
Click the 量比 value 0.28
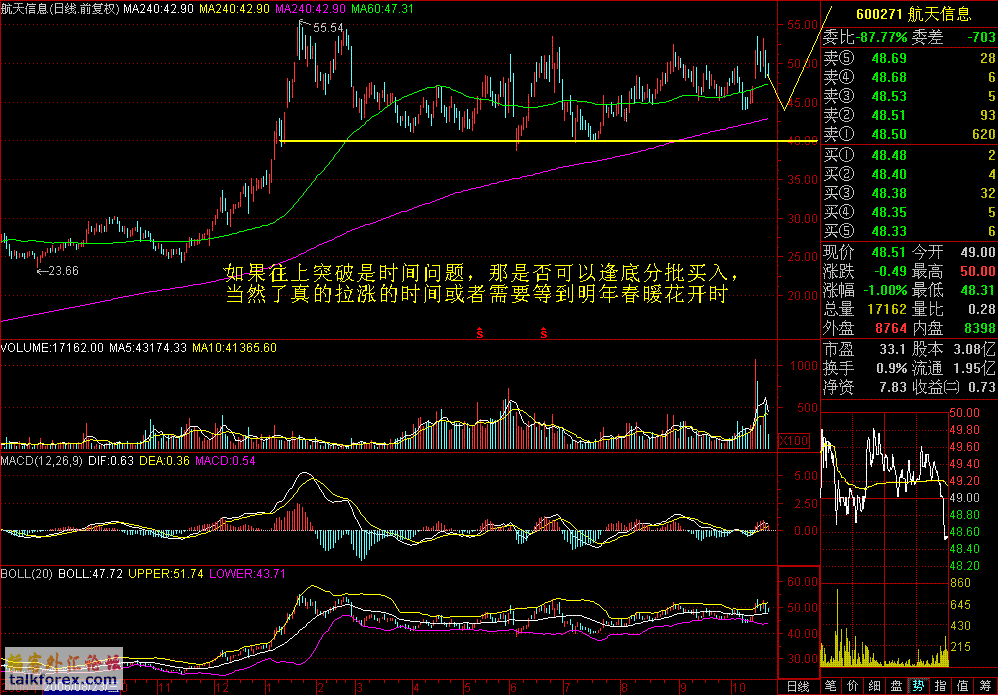pos(981,309)
